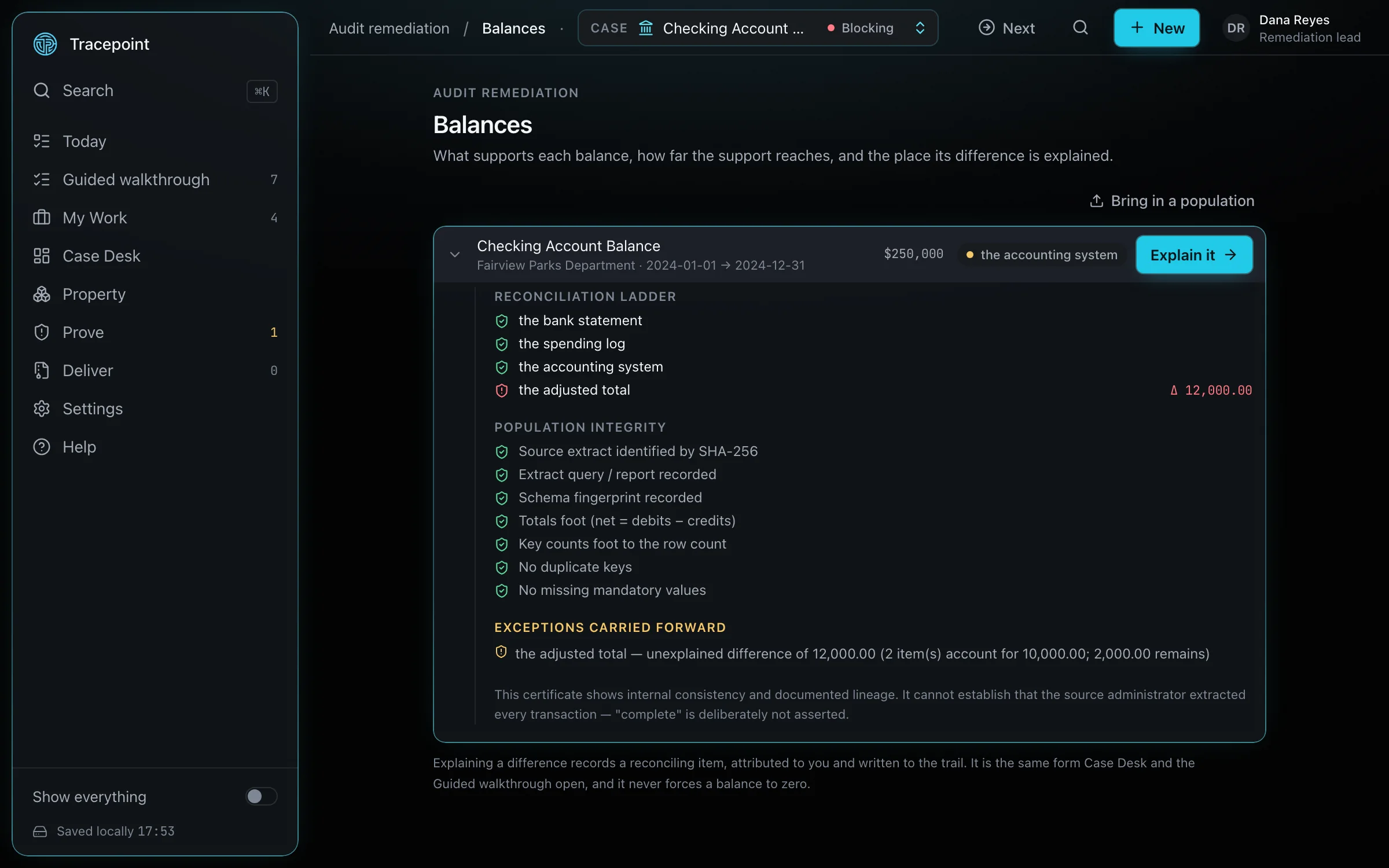Open the case selector up-down arrows
Viewport: 1389px width, 868px height.
pyautogui.click(x=920, y=28)
